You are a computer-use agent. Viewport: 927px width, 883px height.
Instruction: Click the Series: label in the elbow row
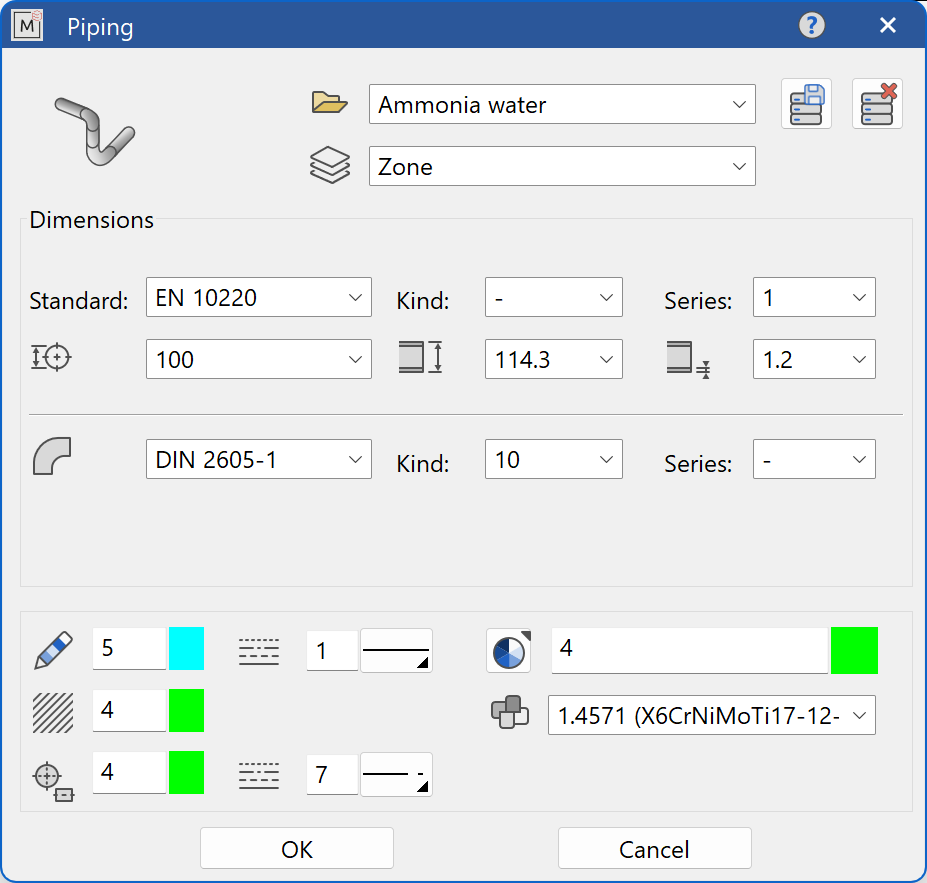coord(698,463)
